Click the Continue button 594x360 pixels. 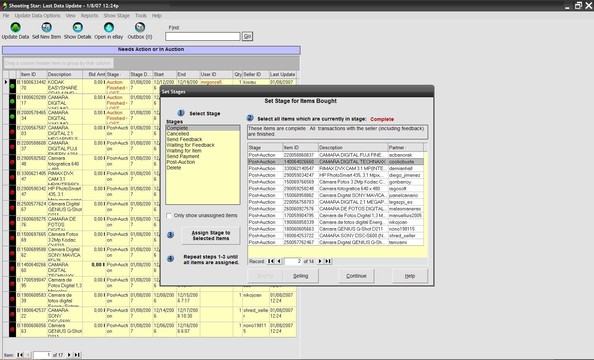[356, 276]
